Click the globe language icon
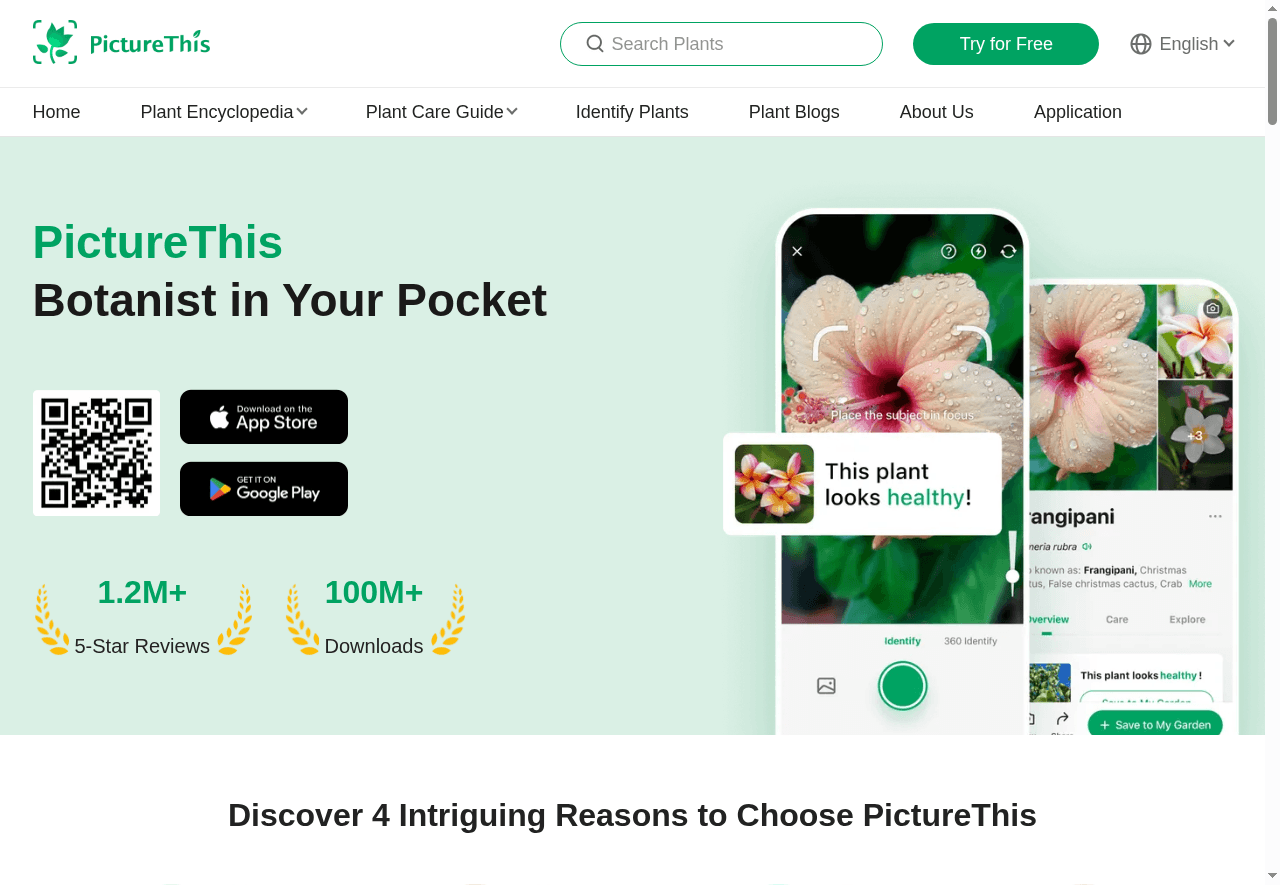This screenshot has height=885, width=1280. [1141, 44]
